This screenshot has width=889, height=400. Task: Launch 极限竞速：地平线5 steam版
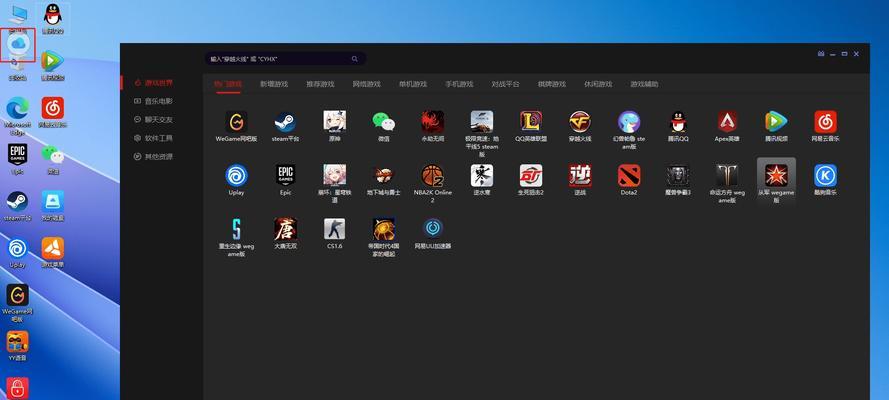[x=482, y=122]
